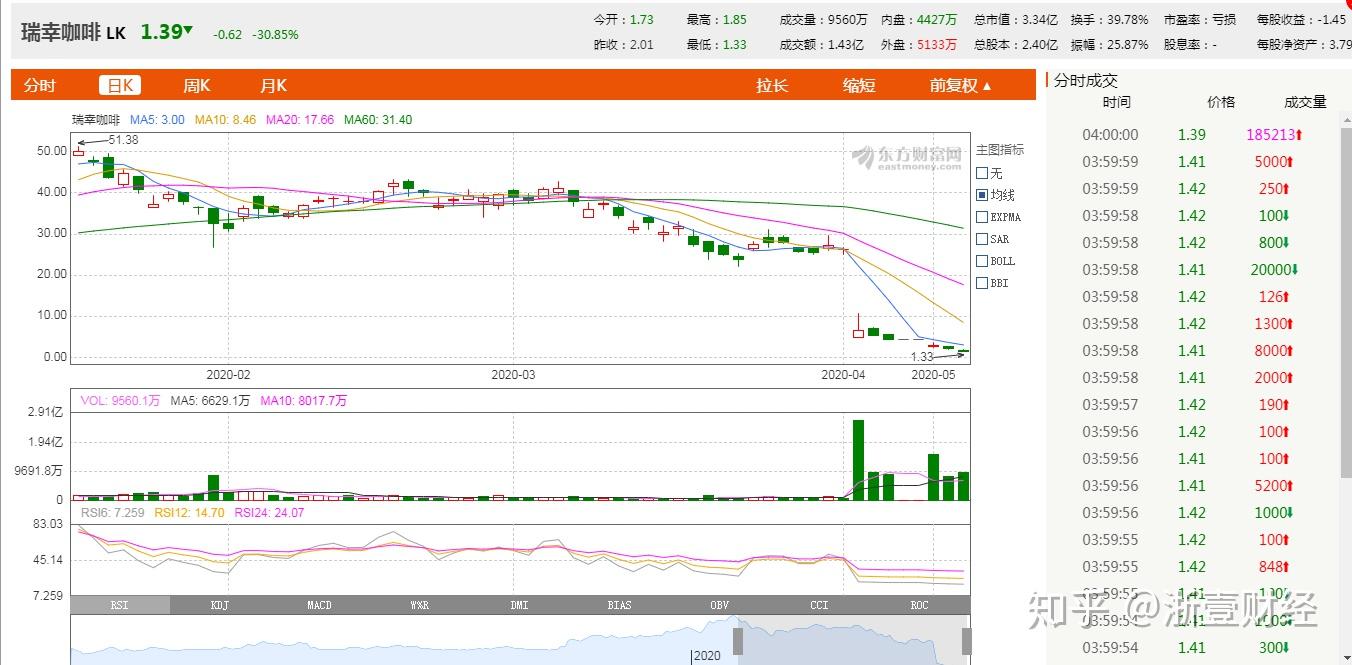The image size is (1352, 665).
Task: Click the 51.38 high-price marker on chart
Action: [x=122, y=139]
